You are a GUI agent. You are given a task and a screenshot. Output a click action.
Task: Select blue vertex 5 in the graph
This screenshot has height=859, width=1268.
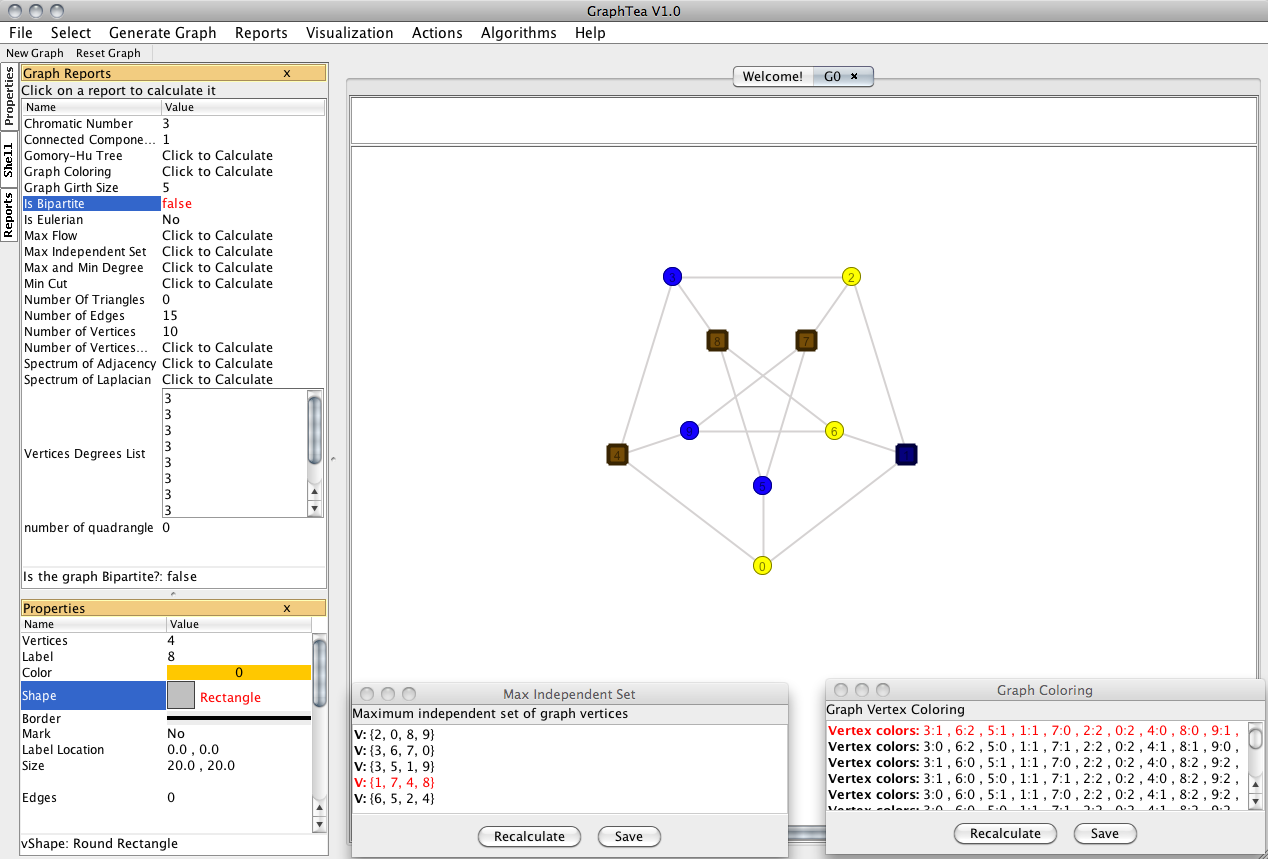point(762,485)
